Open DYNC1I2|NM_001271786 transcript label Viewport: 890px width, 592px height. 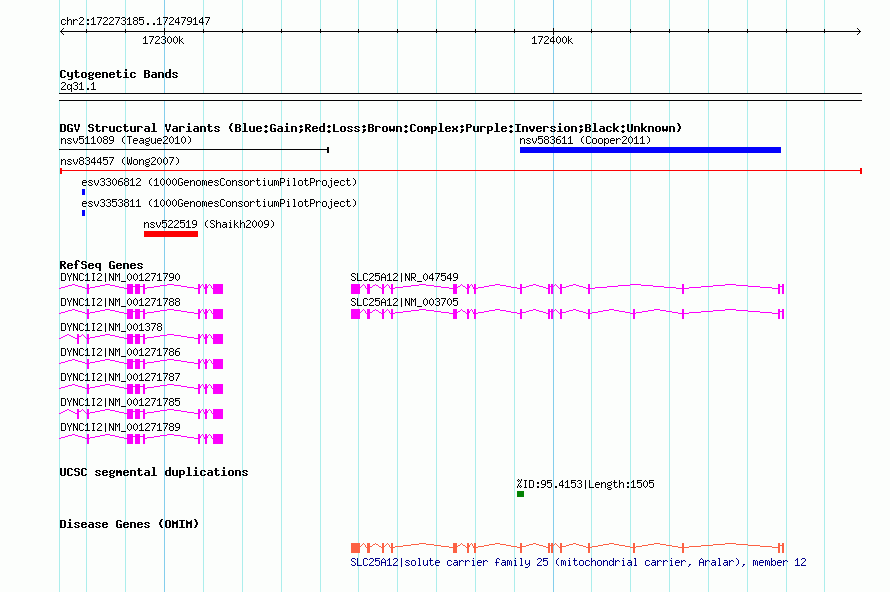[120, 352]
